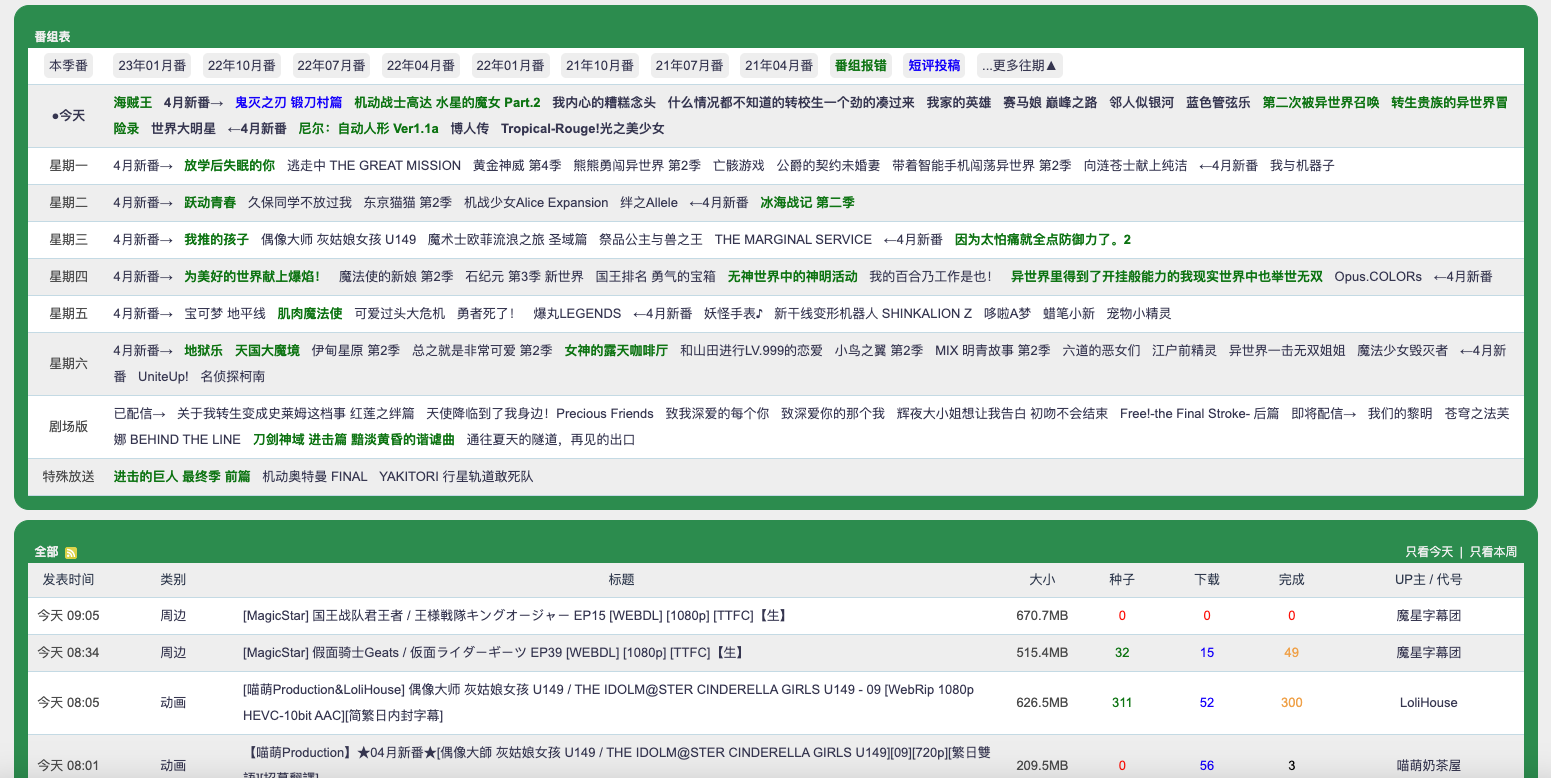Open 刀剑神域 进击篇 黯淡黄昏的谐谑曲 movie link
This screenshot has height=778, width=1551.
(354, 440)
